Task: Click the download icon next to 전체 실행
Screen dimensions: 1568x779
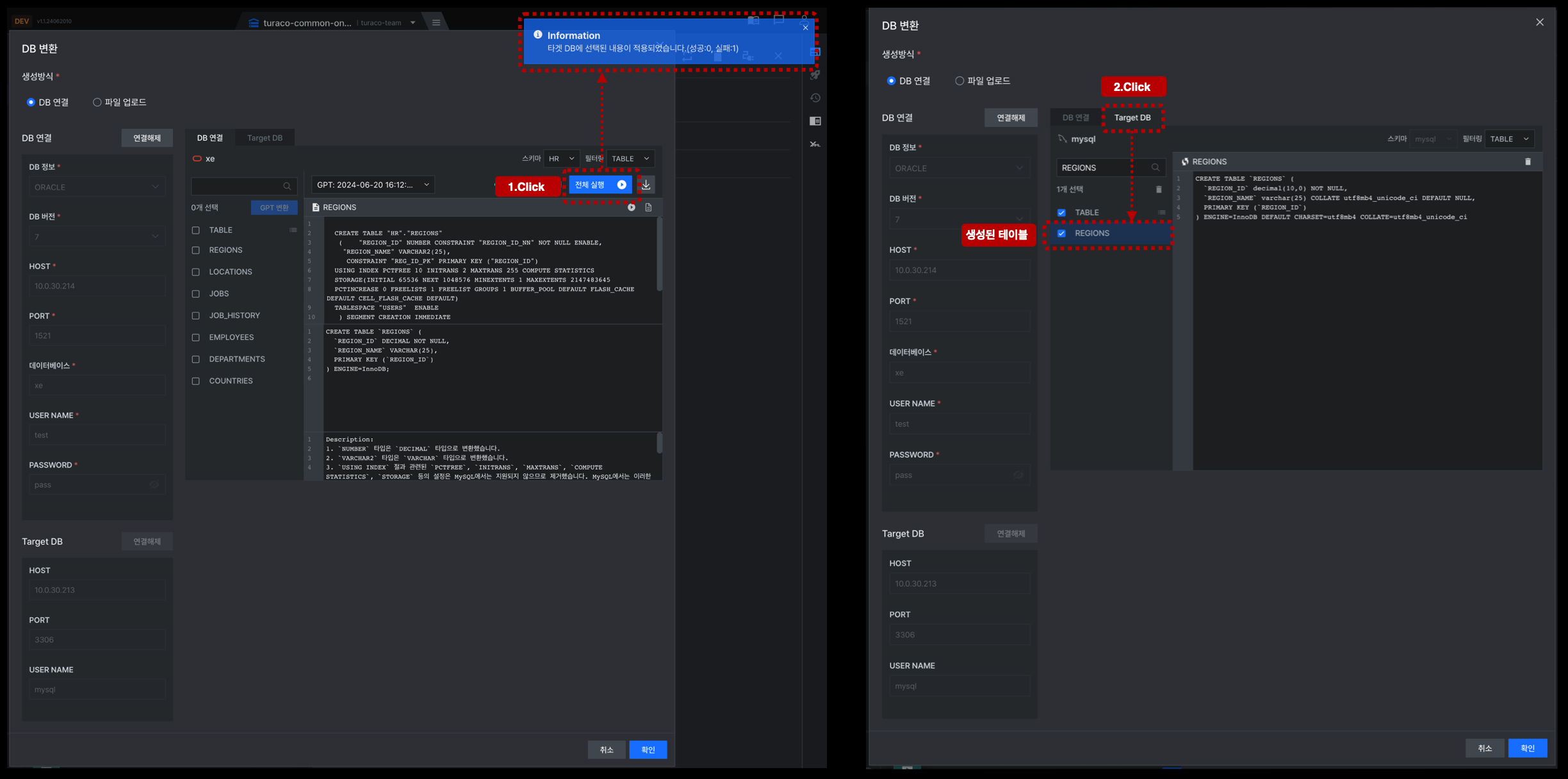Action: point(646,184)
